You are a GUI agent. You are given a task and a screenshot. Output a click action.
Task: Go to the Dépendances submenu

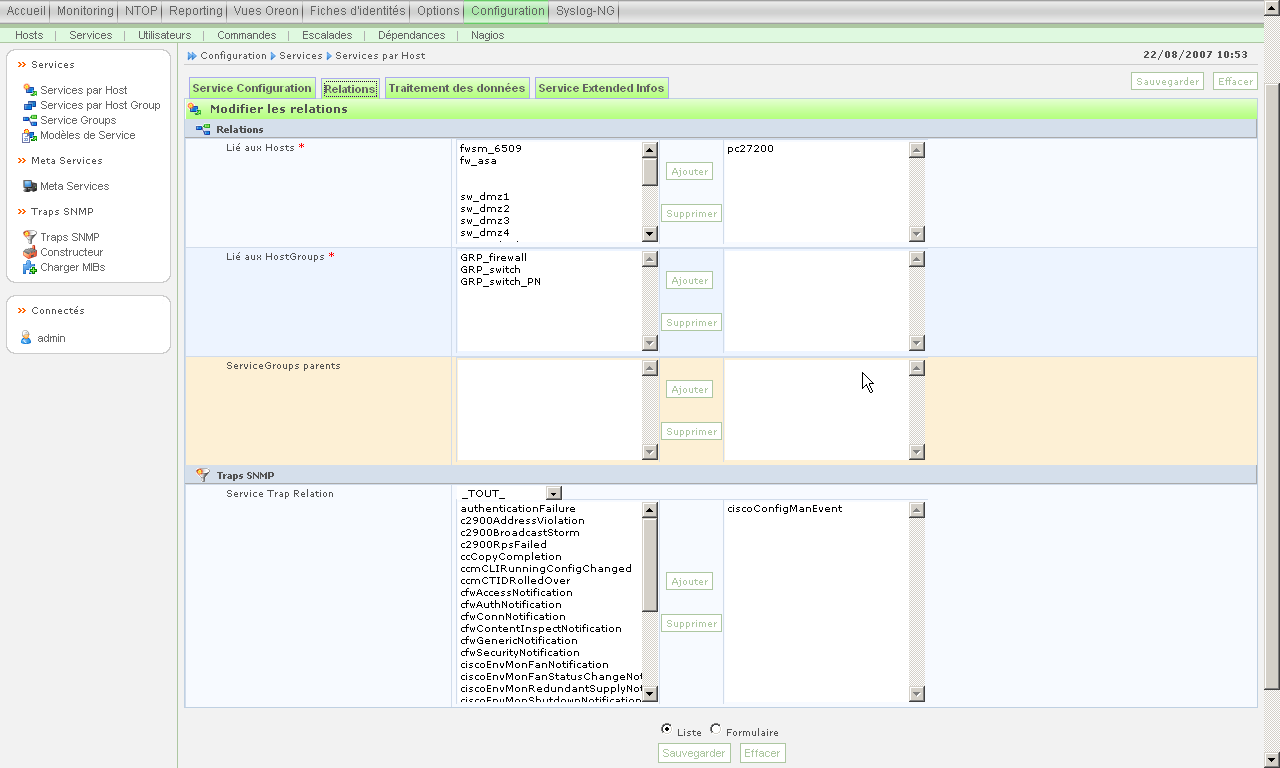click(412, 35)
